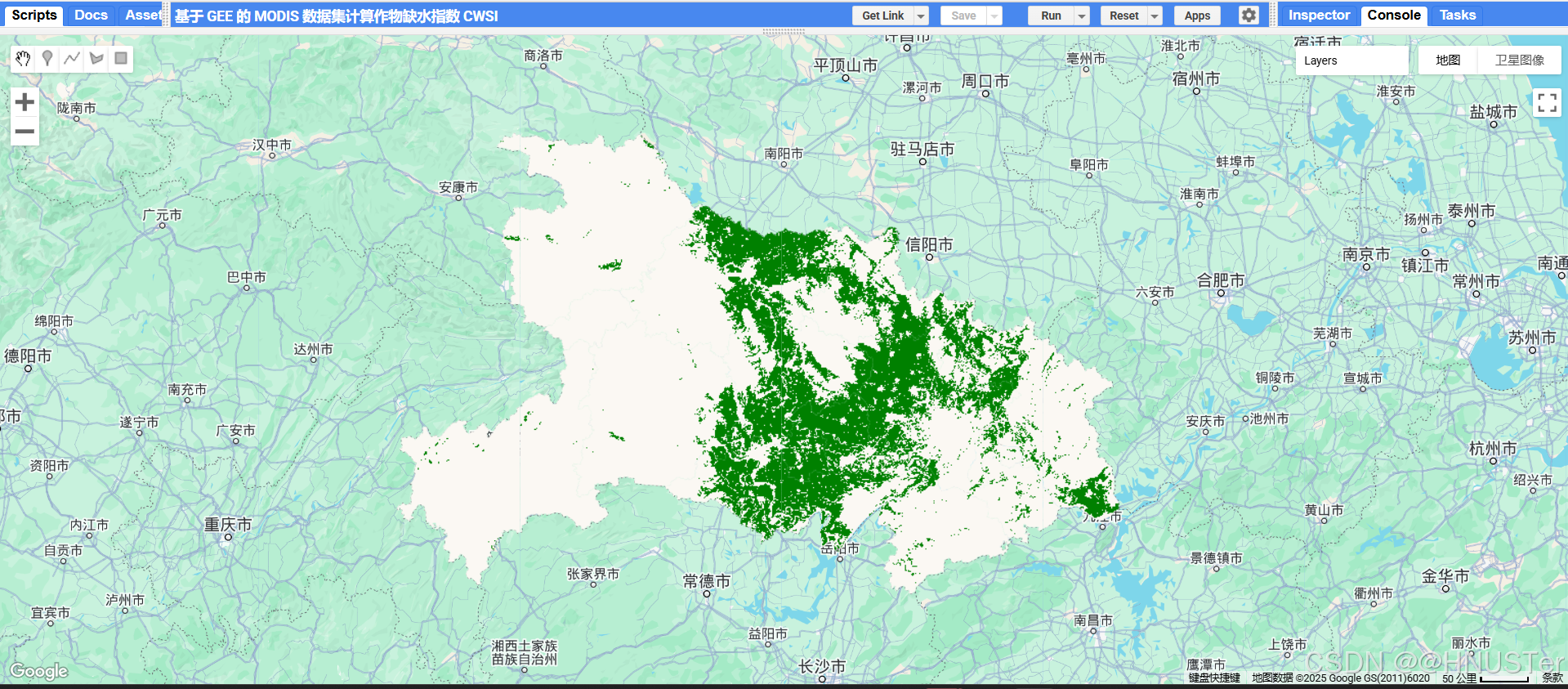Select the draw rectangle tool
Viewport: 1568px width, 689px height.
click(x=121, y=58)
